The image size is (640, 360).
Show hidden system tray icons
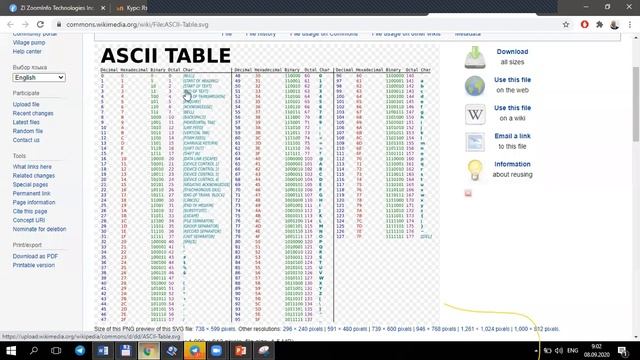point(536,351)
